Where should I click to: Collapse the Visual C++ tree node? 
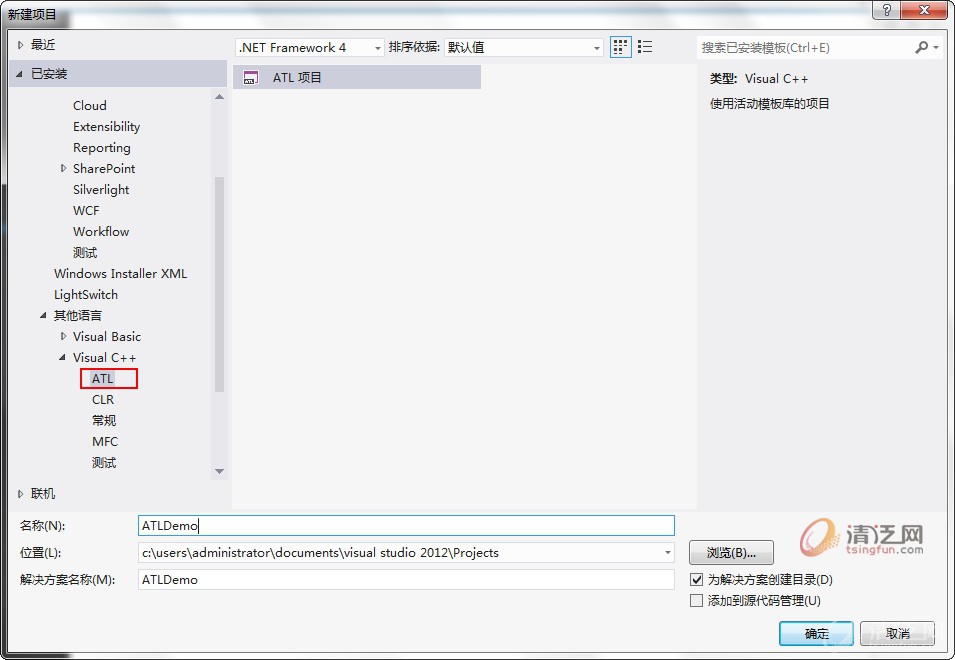(64, 358)
